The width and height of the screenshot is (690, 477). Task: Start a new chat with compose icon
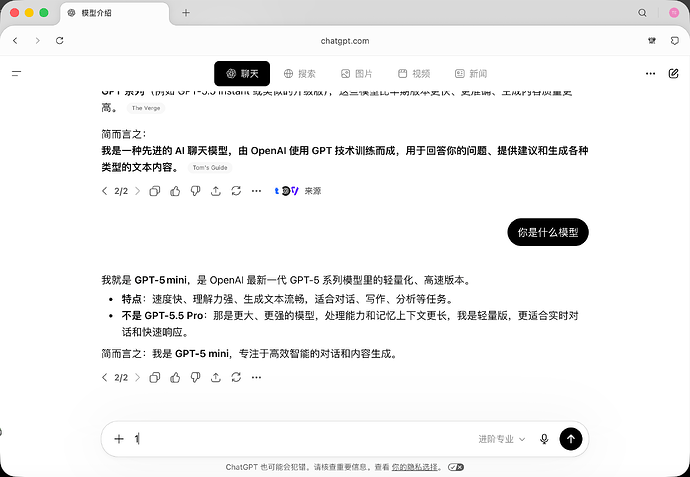[x=673, y=73]
